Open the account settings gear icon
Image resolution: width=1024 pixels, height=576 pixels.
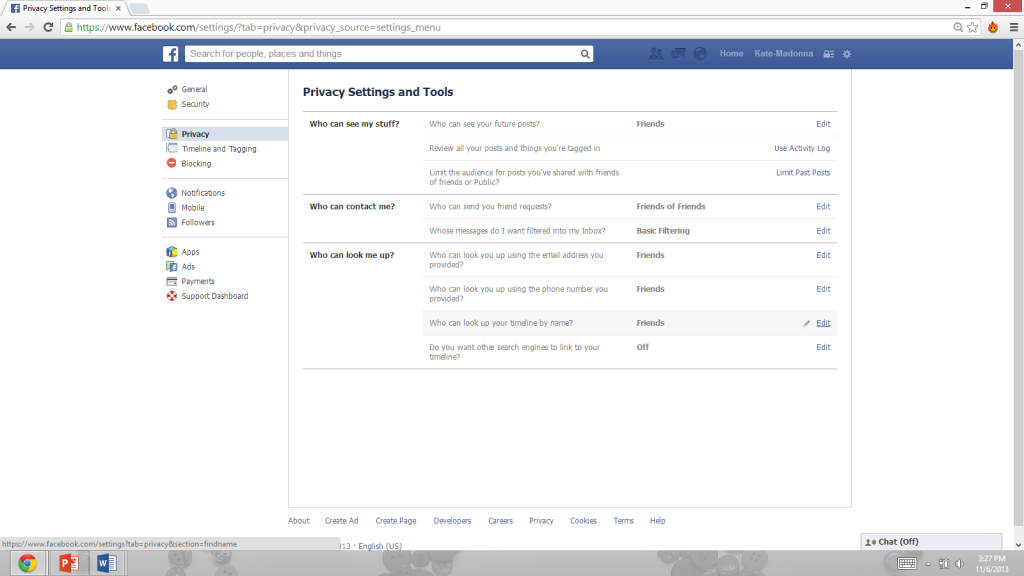tap(847, 54)
